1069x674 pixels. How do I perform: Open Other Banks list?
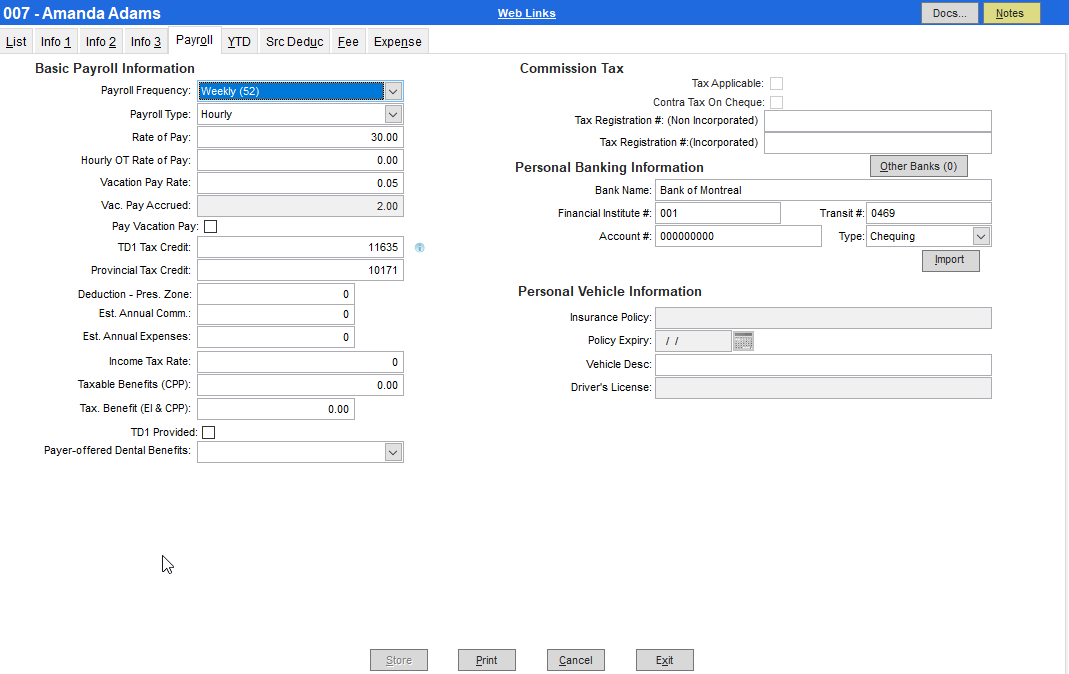[918, 165]
